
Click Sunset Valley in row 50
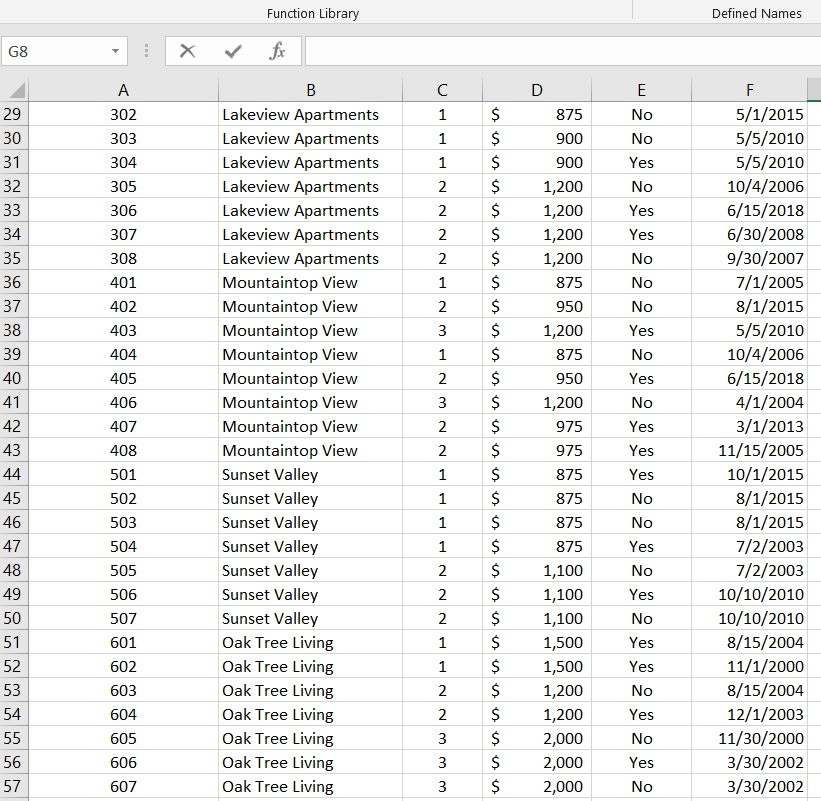pos(310,618)
